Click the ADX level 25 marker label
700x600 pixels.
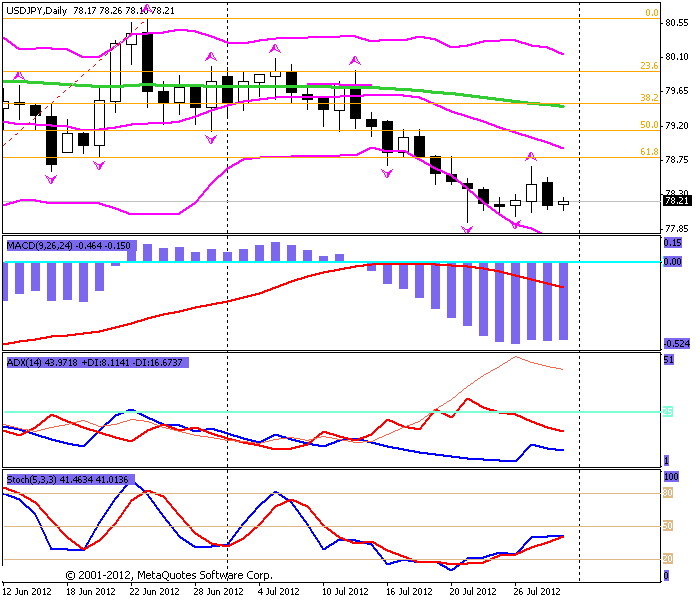point(668,412)
